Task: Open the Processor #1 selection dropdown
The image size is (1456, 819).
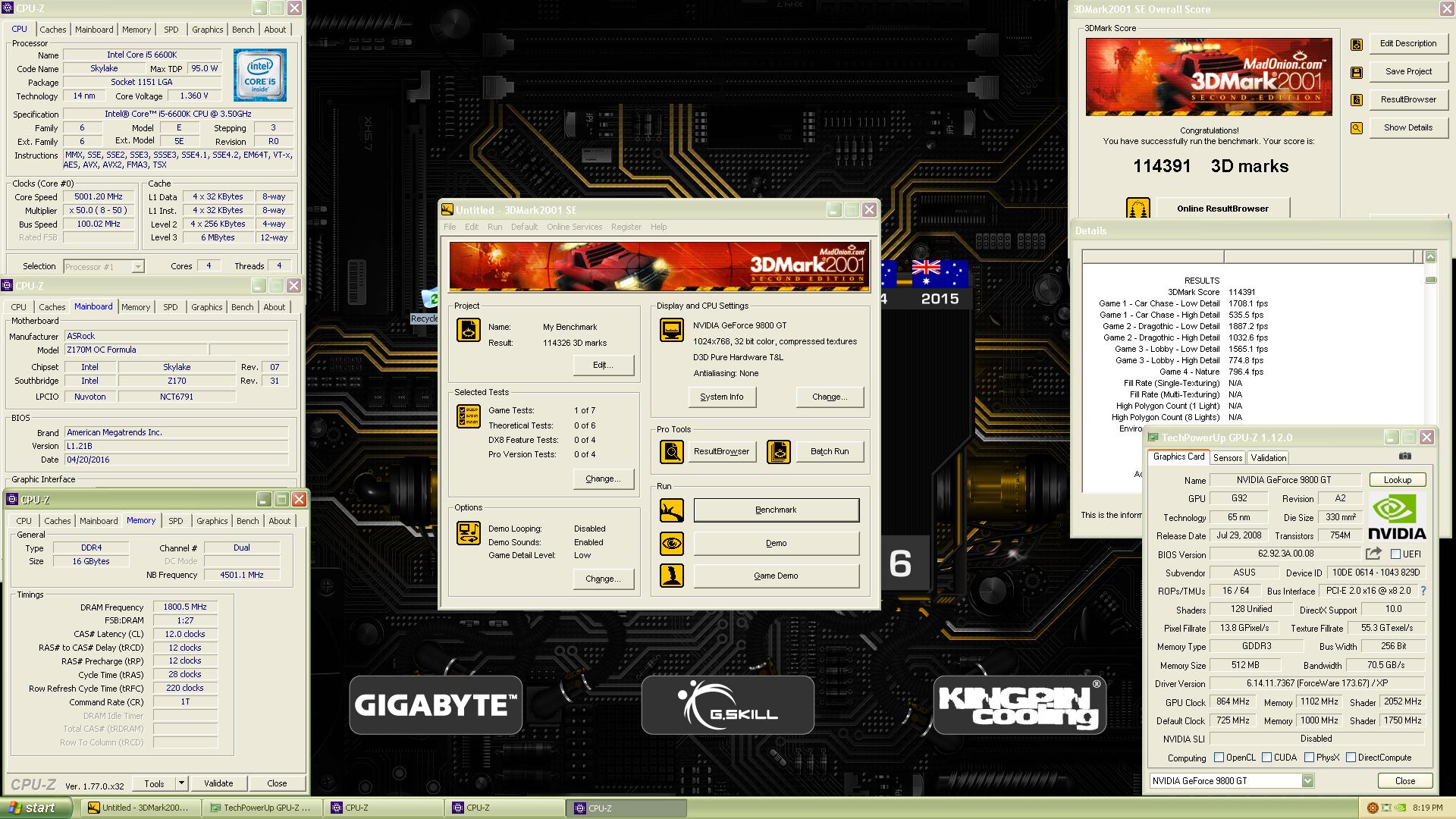Action: click(x=138, y=267)
